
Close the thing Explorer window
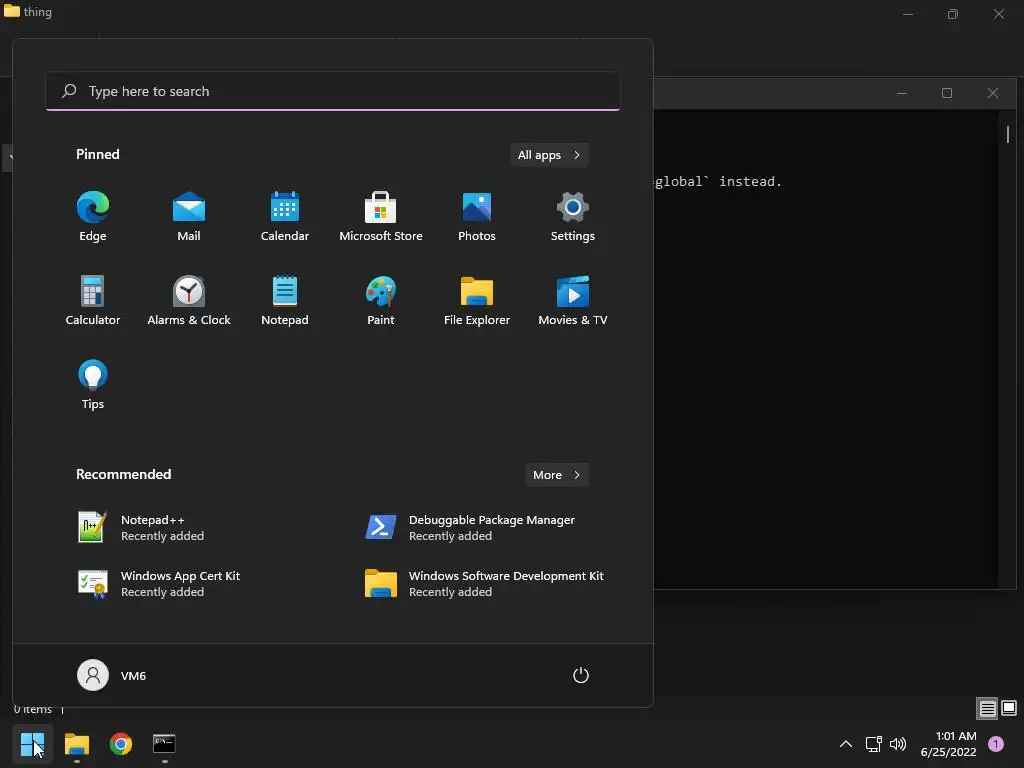pos(999,14)
